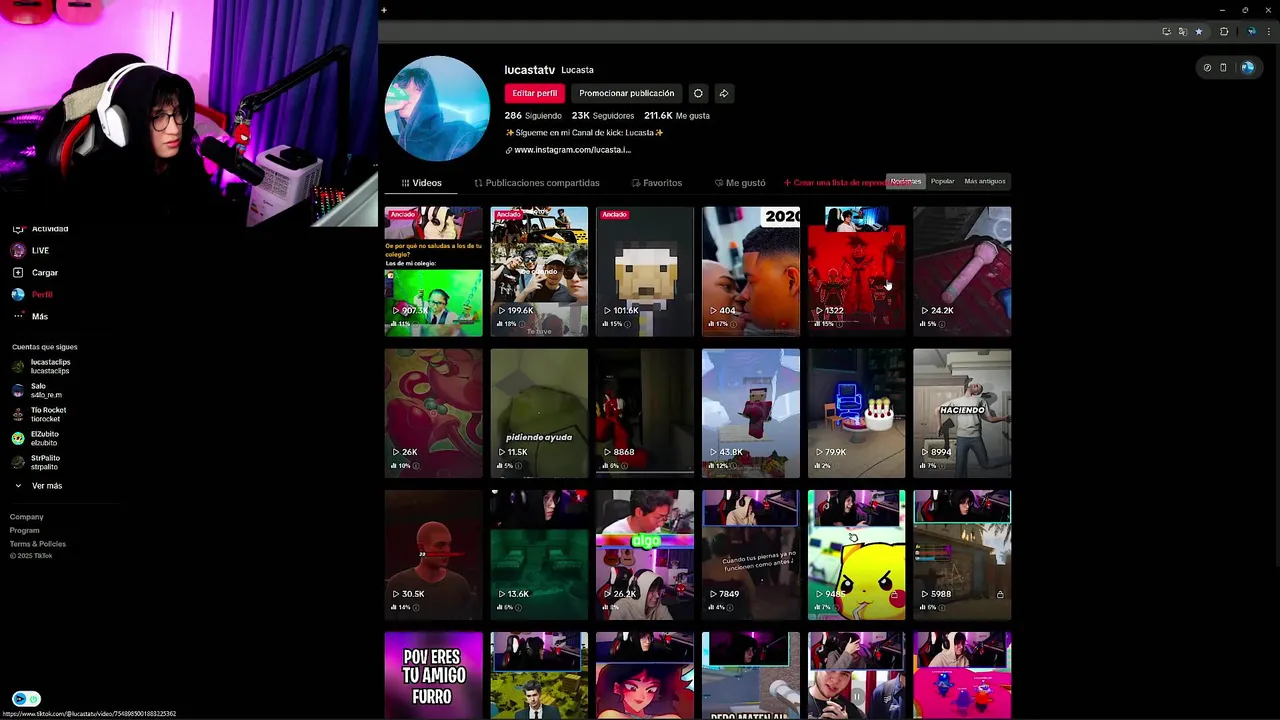Open the LIVE icon in the sidebar
The image size is (1280, 720).
(18, 250)
